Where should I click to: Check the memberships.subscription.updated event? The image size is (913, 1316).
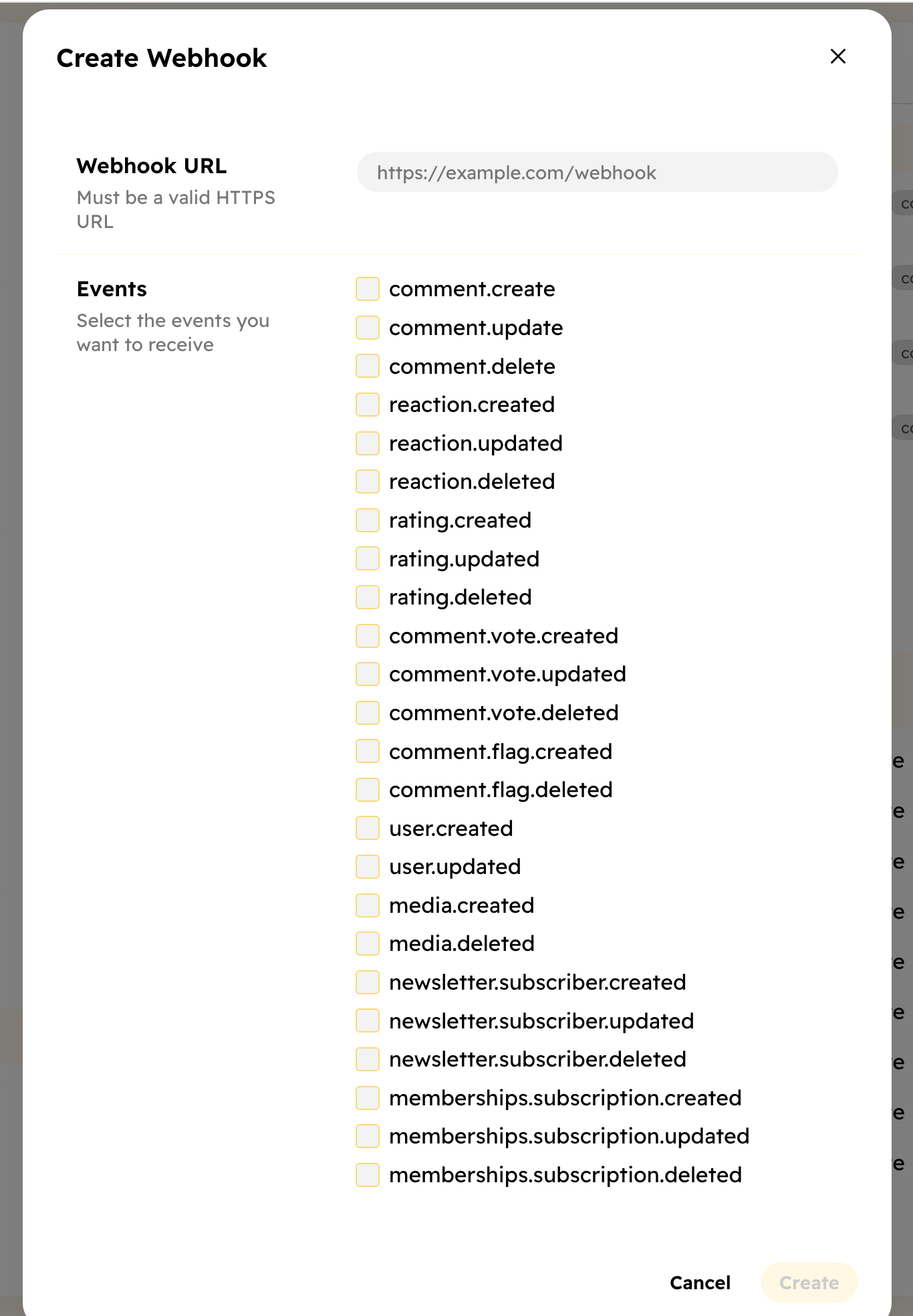pos(367,1135)
